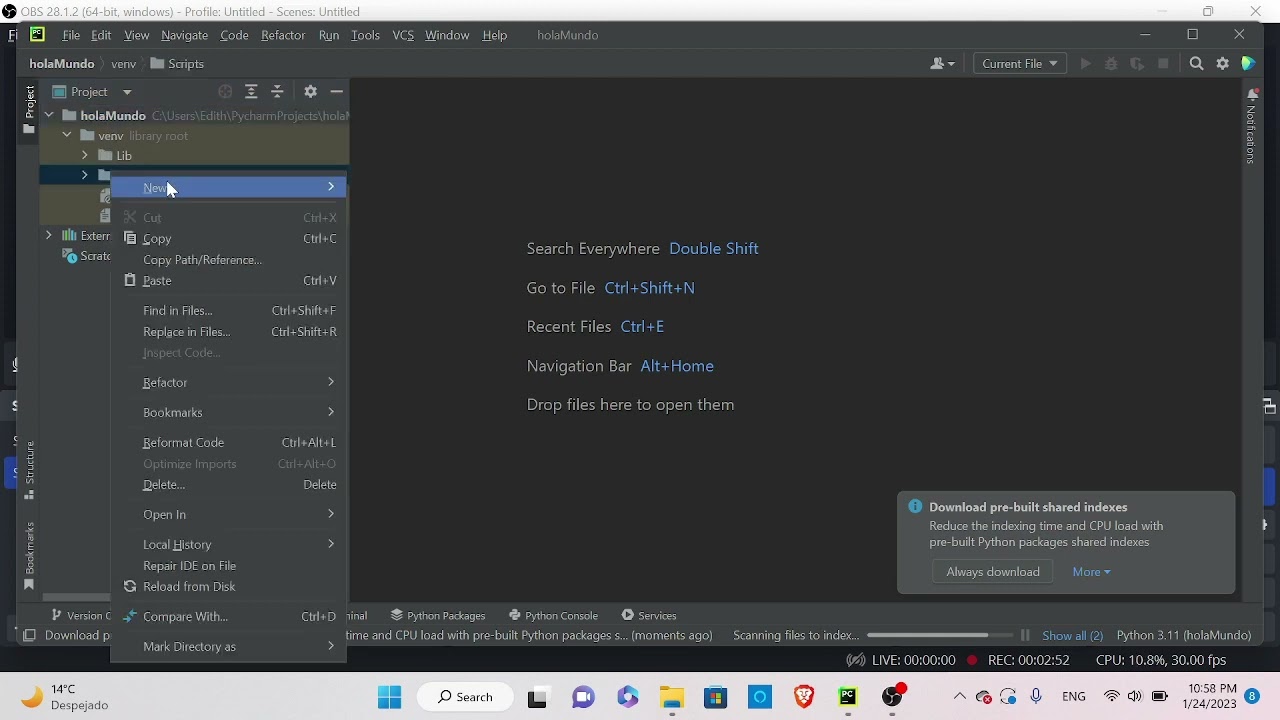
Task: Click Scripts breadcrumb in navigation bar
Action: (x=178, y=64)
